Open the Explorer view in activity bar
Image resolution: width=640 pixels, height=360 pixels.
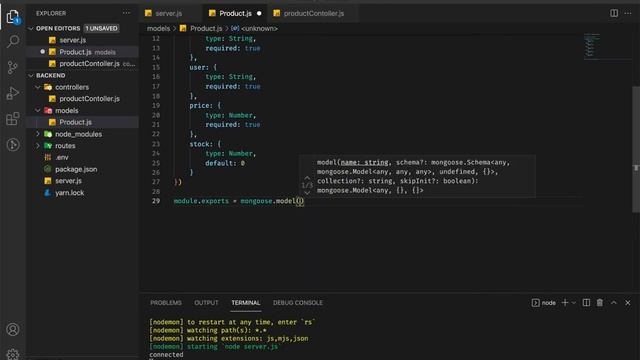click(x=13, y=17)
